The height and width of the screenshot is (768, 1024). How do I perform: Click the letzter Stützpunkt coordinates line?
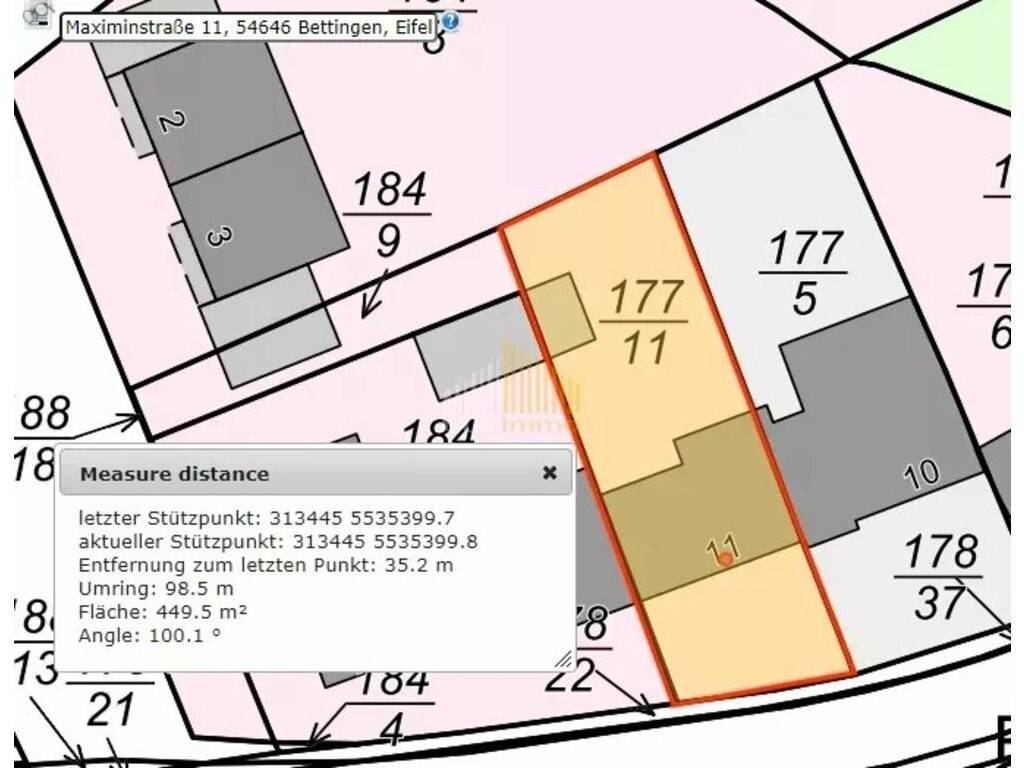(265, 518)
